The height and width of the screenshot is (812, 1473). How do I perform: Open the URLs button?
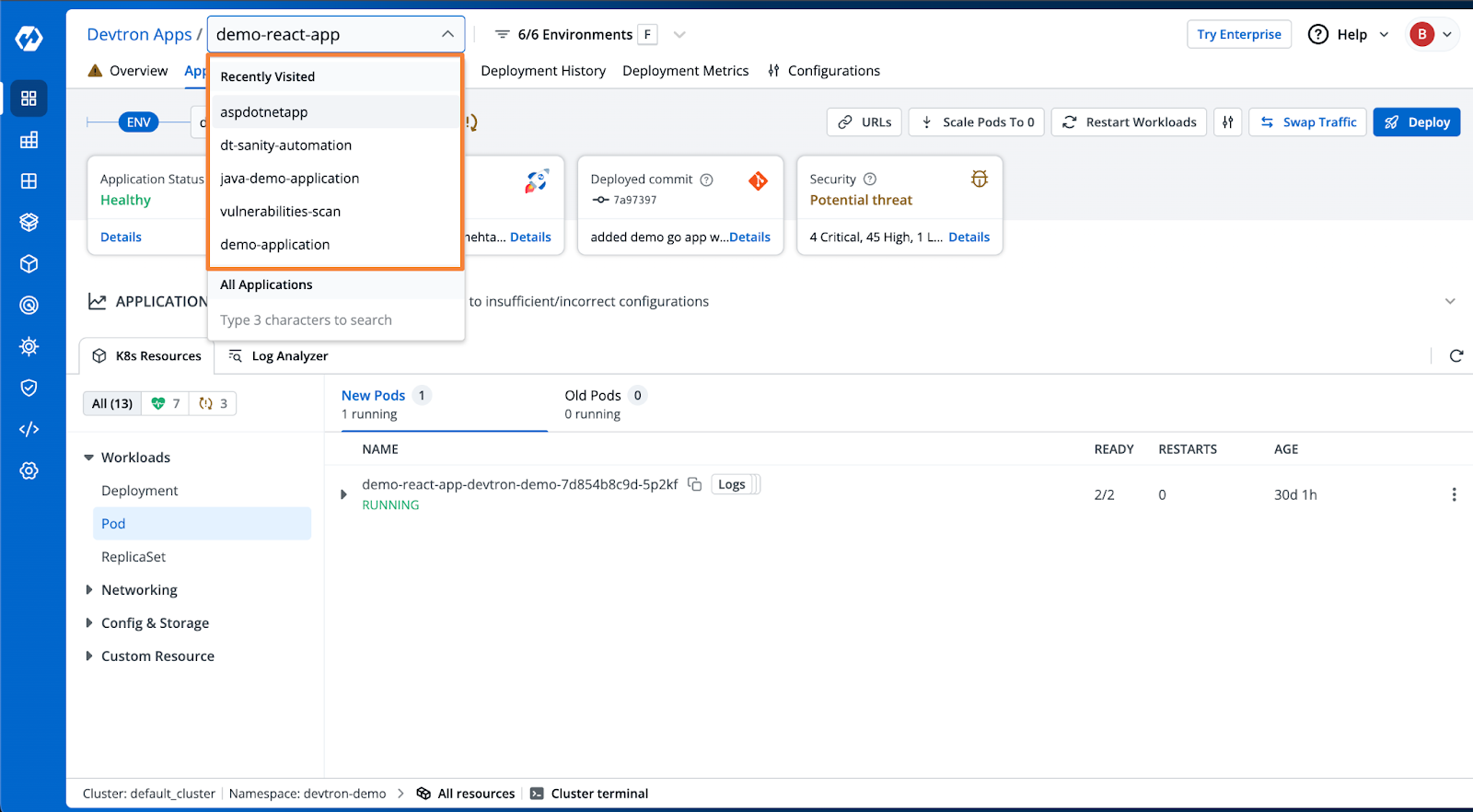(864, 122)
